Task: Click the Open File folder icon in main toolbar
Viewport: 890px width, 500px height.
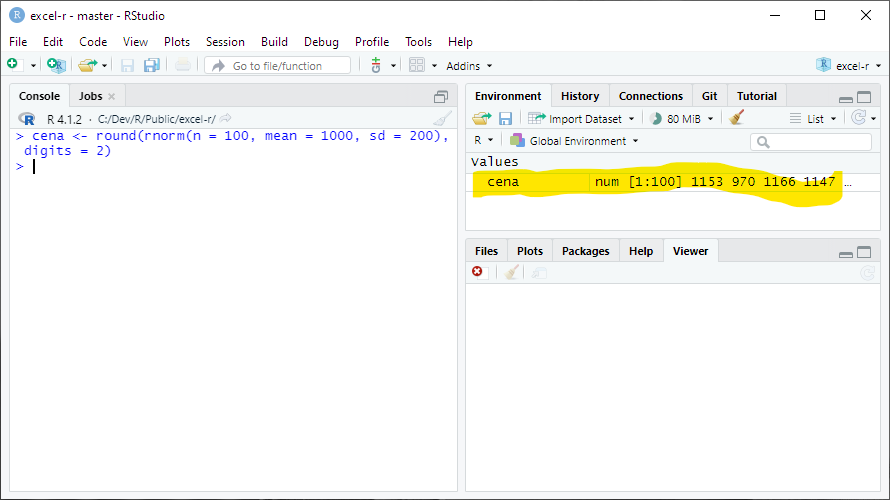Action: pos(87,65)
